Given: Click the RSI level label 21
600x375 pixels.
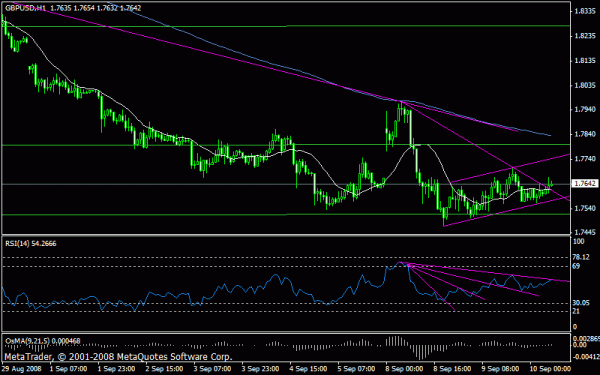Looking at the screenshot, I should click(x=576, y=311).
